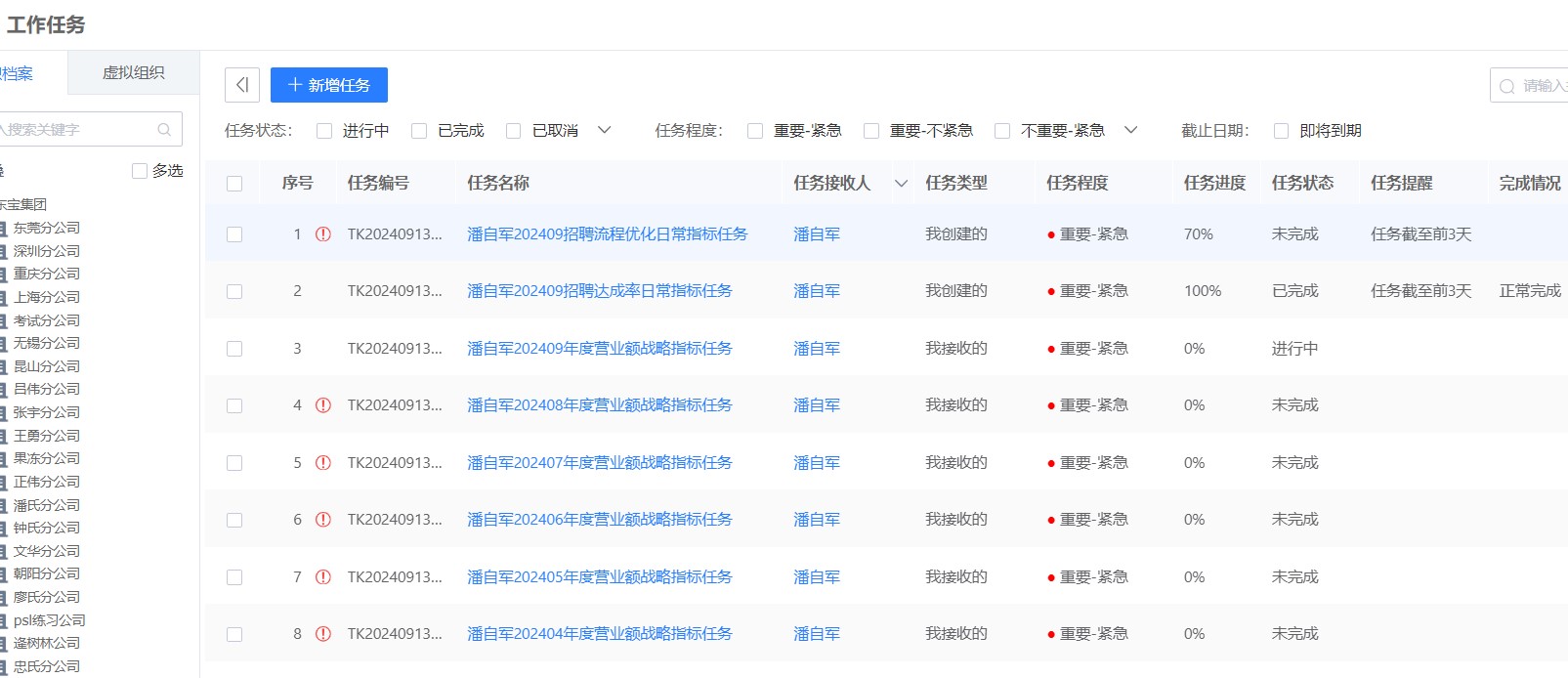Image resolution: width=1568 pixels, height=678 pixels.
Task: Toggle the 即将到期 deadline filter
Action: pos(1281,131)
